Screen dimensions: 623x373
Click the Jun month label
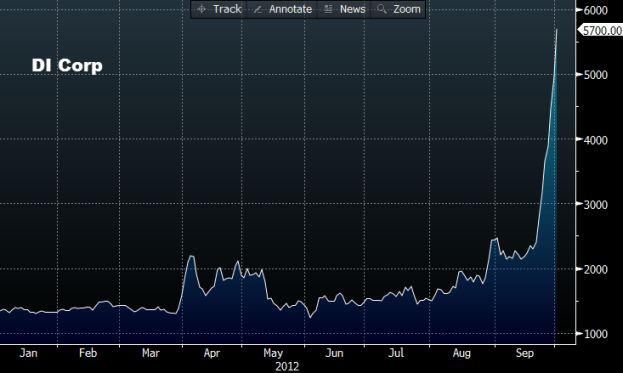click(334, 353)
